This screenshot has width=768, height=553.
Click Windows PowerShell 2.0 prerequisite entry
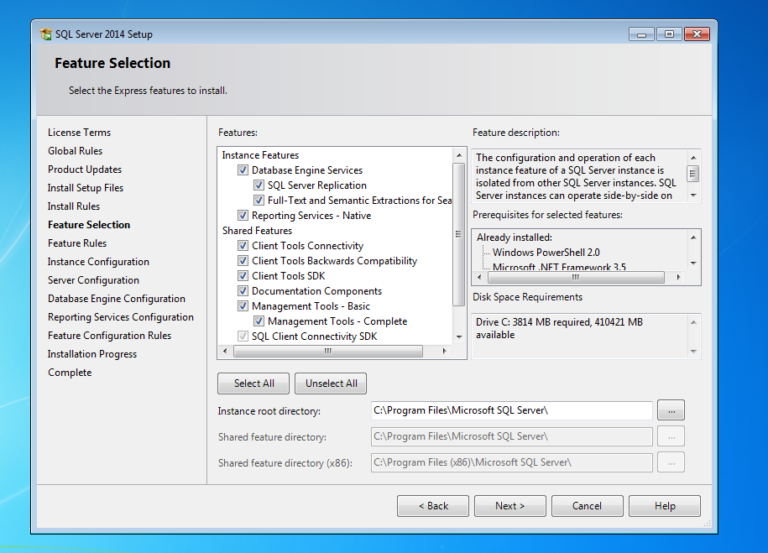pos(546,253)
